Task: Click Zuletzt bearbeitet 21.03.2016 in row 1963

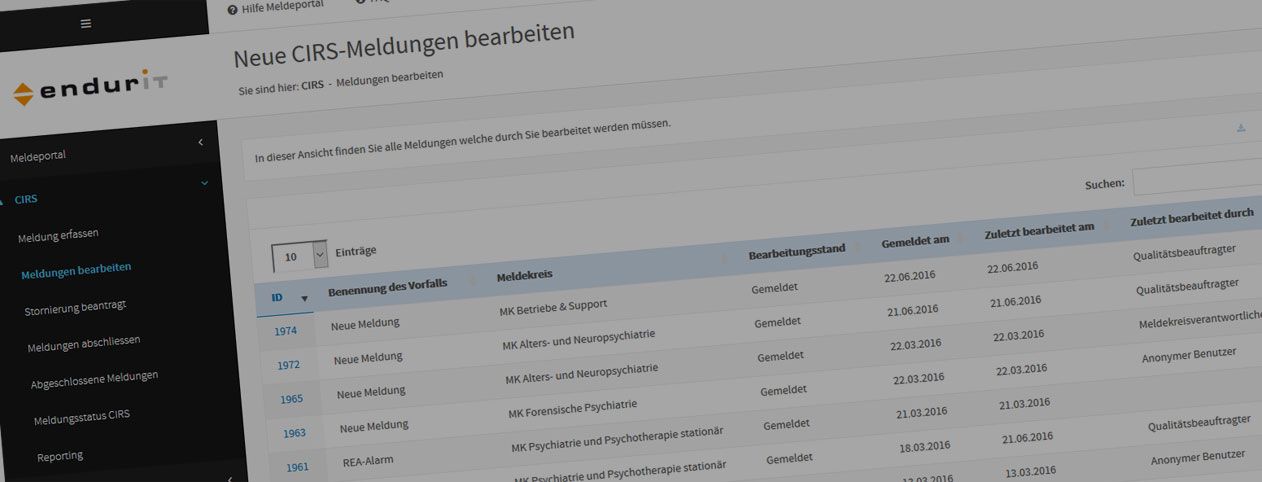Action: pos(1025,405)
